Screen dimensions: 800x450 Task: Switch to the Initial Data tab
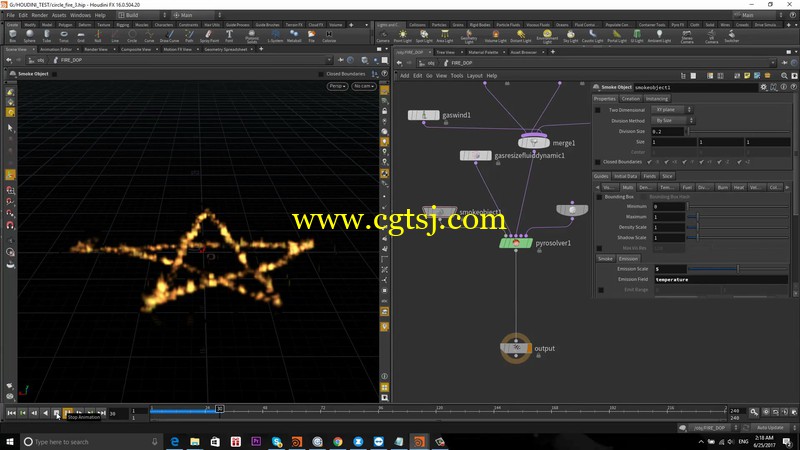626,176
